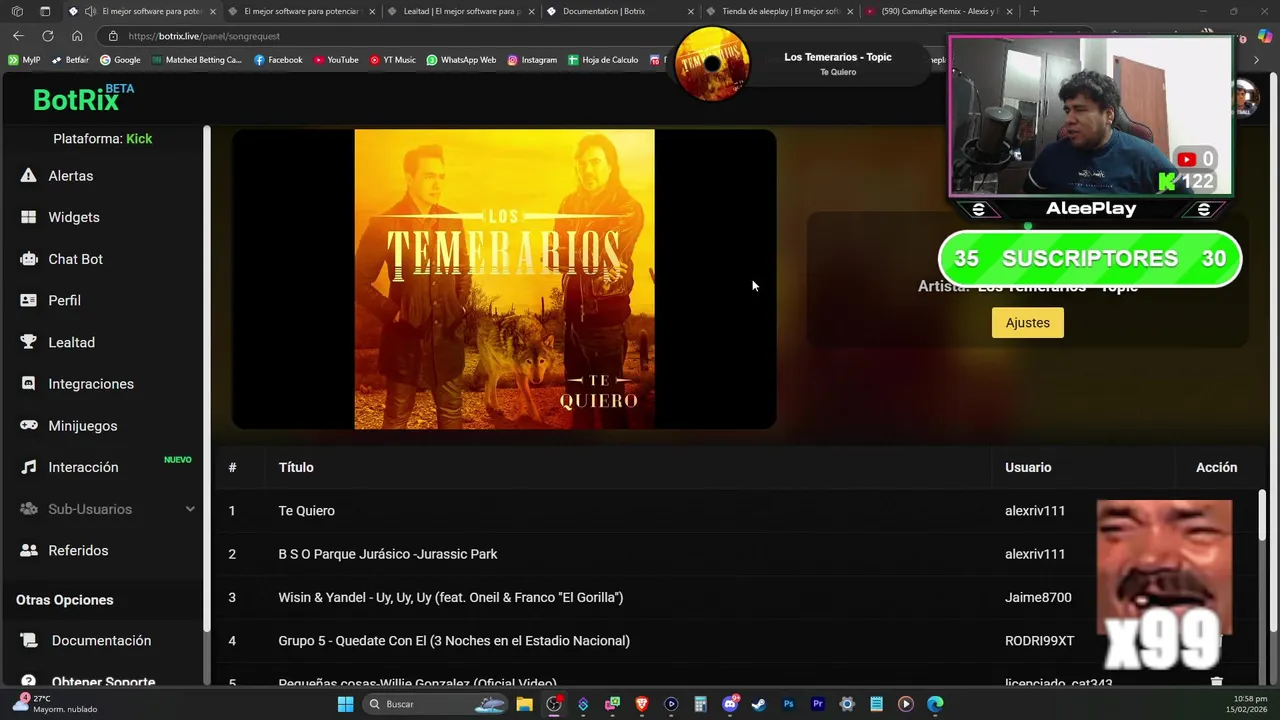Click the Lealtad trophy icon
The image size is (1280, 720).
coord(28,342)
